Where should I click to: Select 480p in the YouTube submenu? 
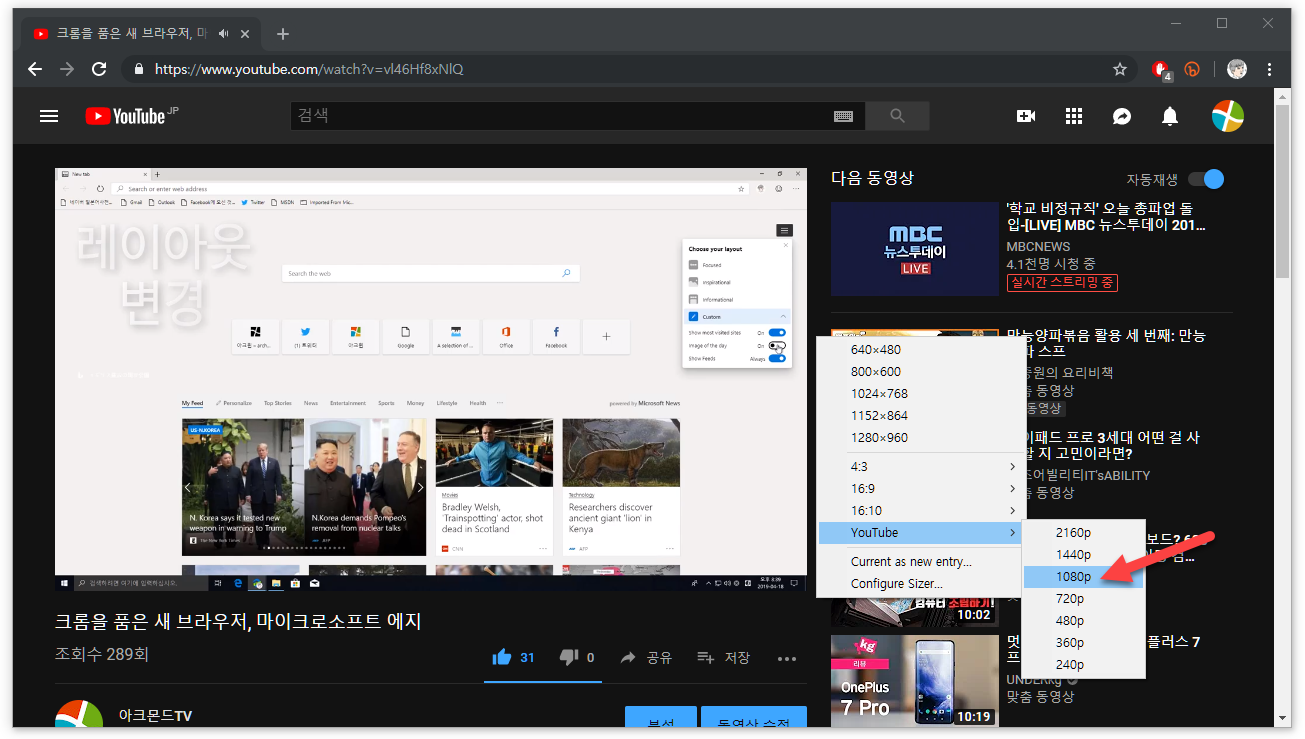pyautogui.click(x=1083, y=621)
